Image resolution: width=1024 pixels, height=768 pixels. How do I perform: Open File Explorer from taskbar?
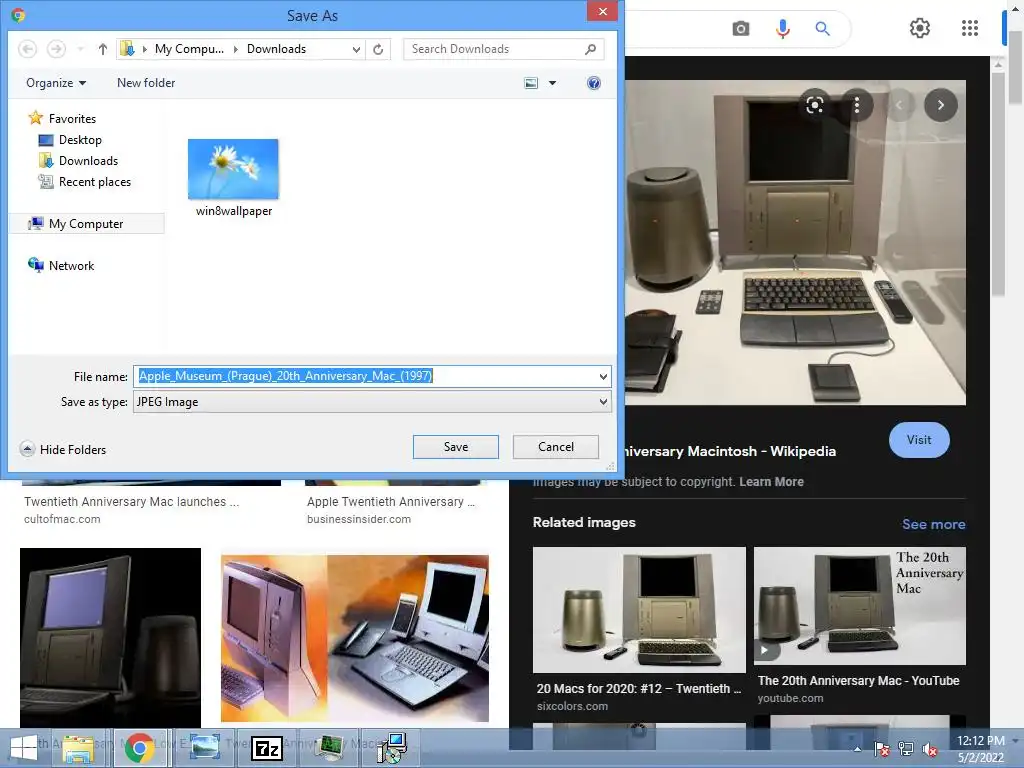tap(78, 748)
